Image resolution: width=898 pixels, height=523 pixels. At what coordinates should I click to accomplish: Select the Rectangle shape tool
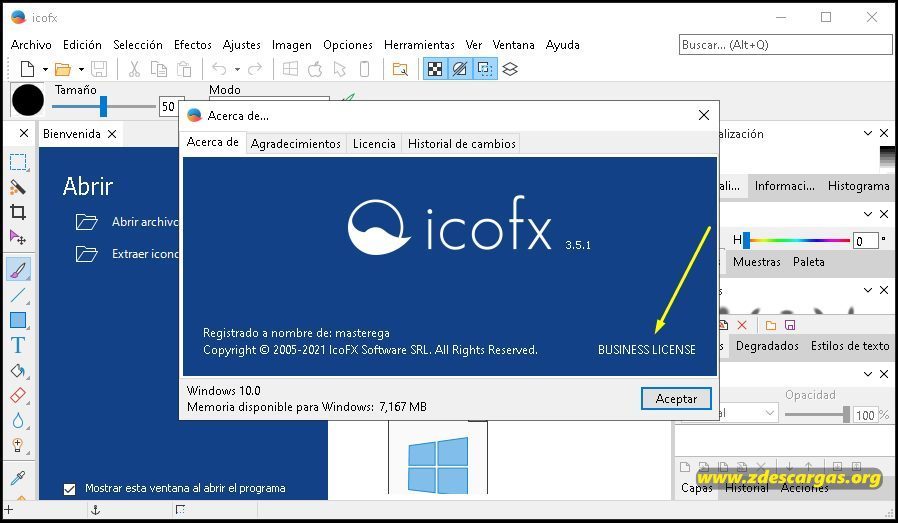tap(18, 320)
